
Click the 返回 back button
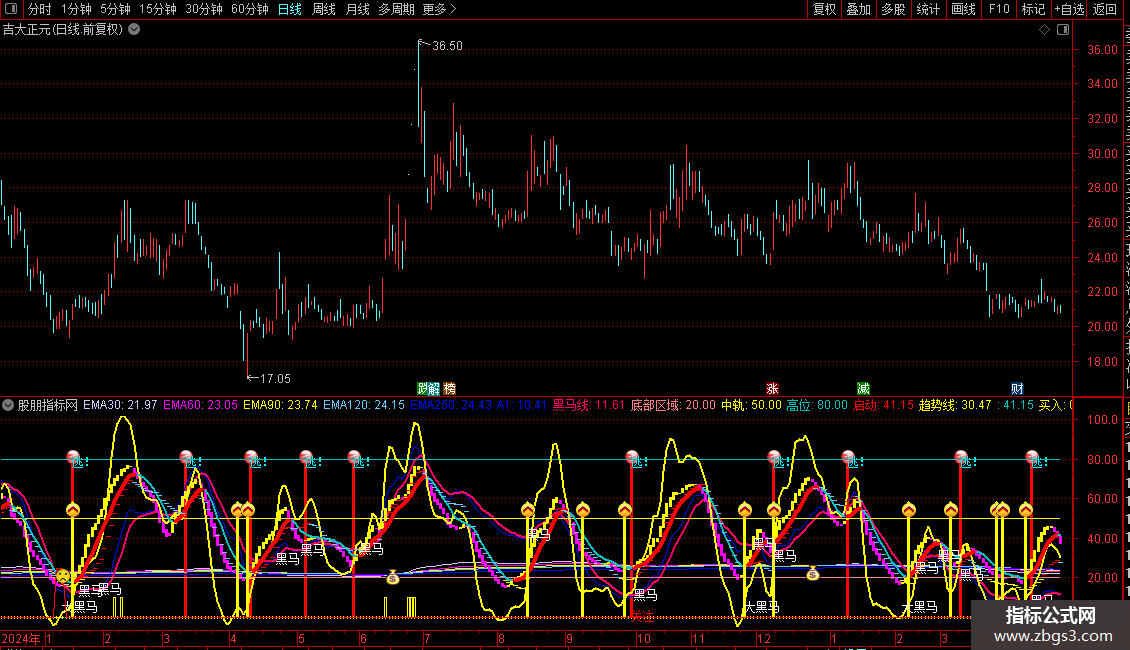pyautogui.click(x=1105, y=10)
